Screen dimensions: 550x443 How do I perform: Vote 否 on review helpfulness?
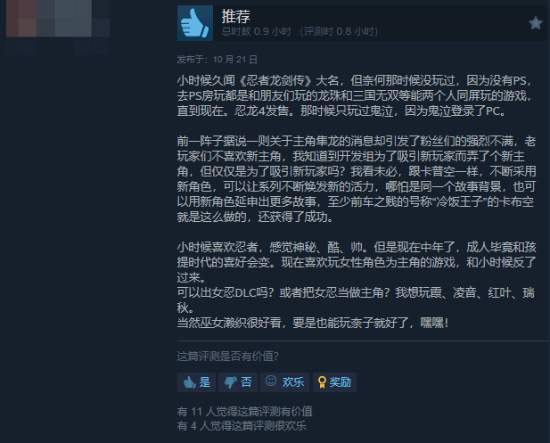(238, 382)
